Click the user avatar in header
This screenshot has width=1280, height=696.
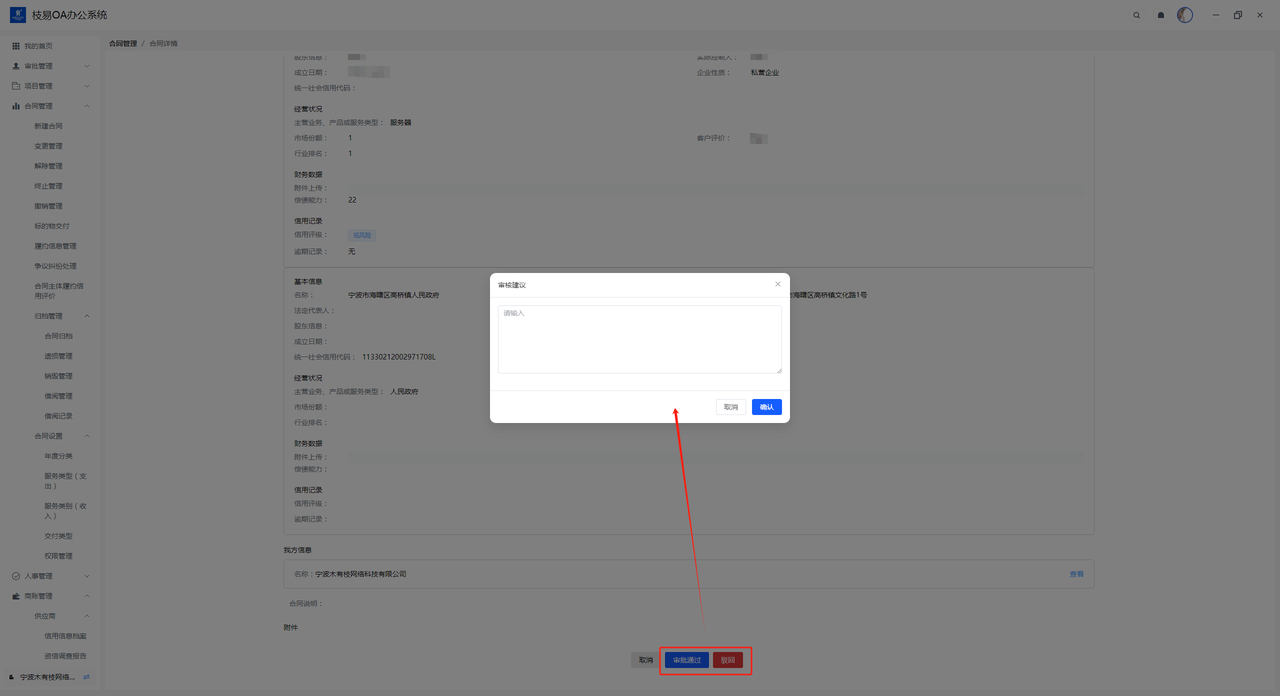(1185, 15)
